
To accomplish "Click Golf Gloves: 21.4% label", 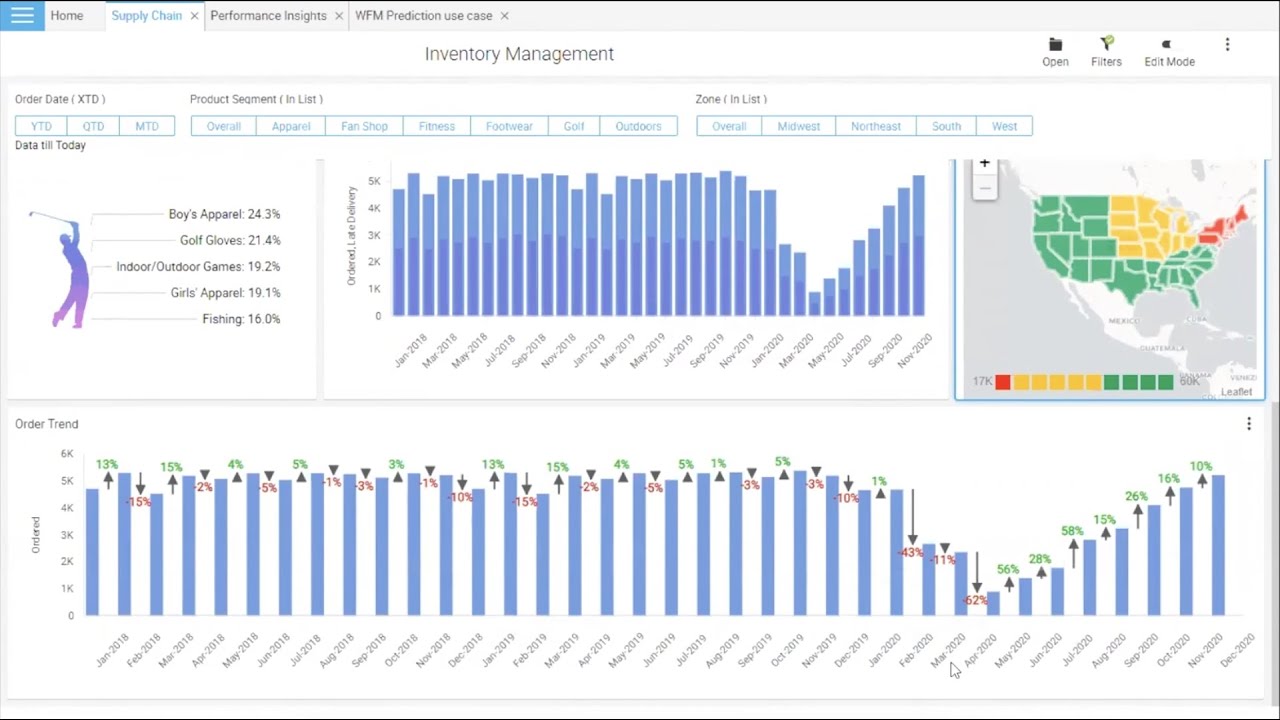I will (230, 240).
